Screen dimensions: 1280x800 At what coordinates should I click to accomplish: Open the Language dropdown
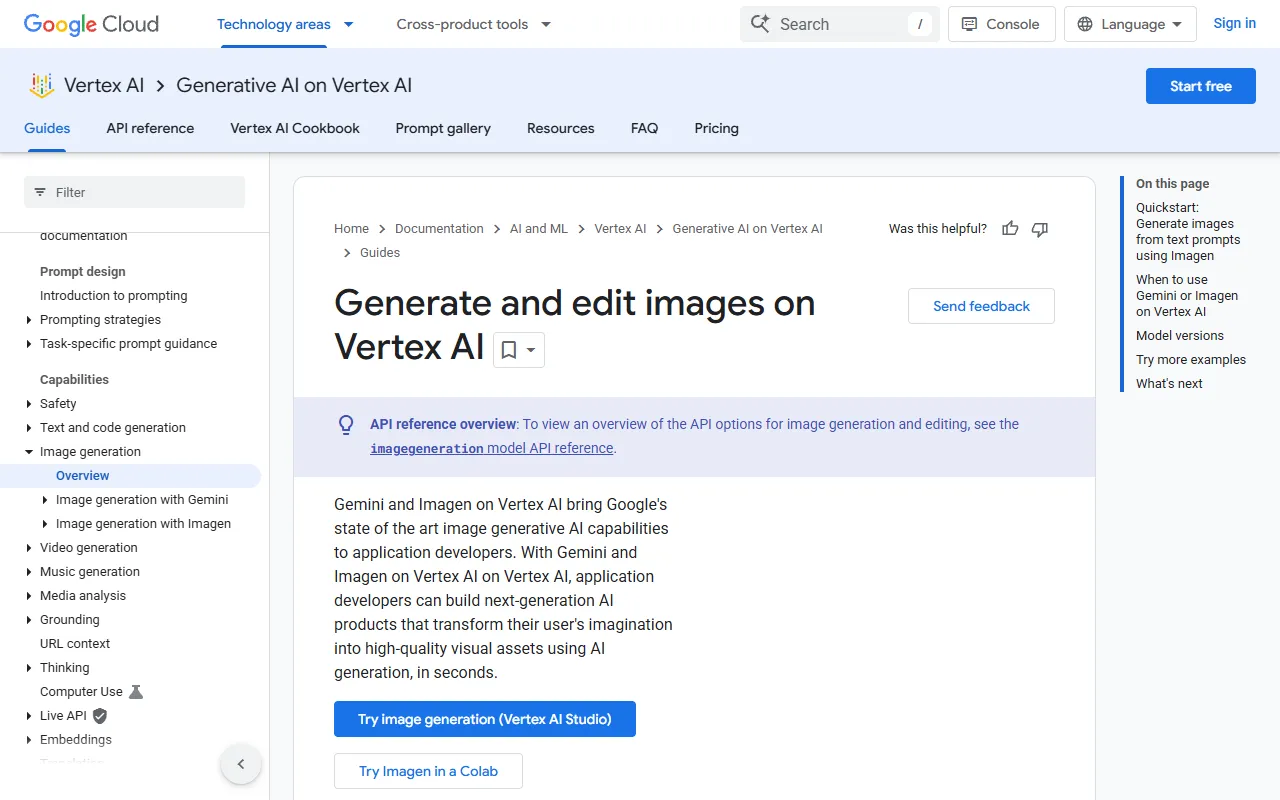[x=1130, y=24]
